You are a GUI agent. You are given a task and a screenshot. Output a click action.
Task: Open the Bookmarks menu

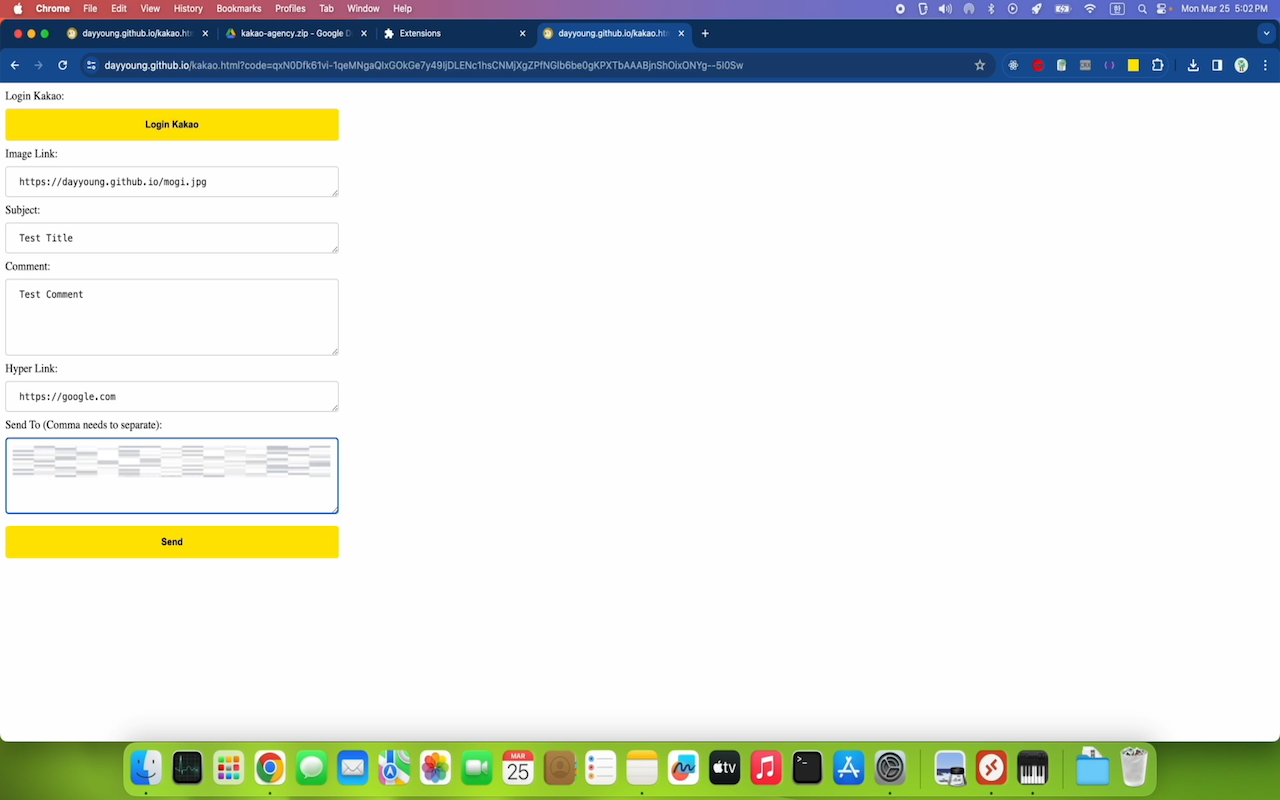pyautogui.click(x=239, y=8)
